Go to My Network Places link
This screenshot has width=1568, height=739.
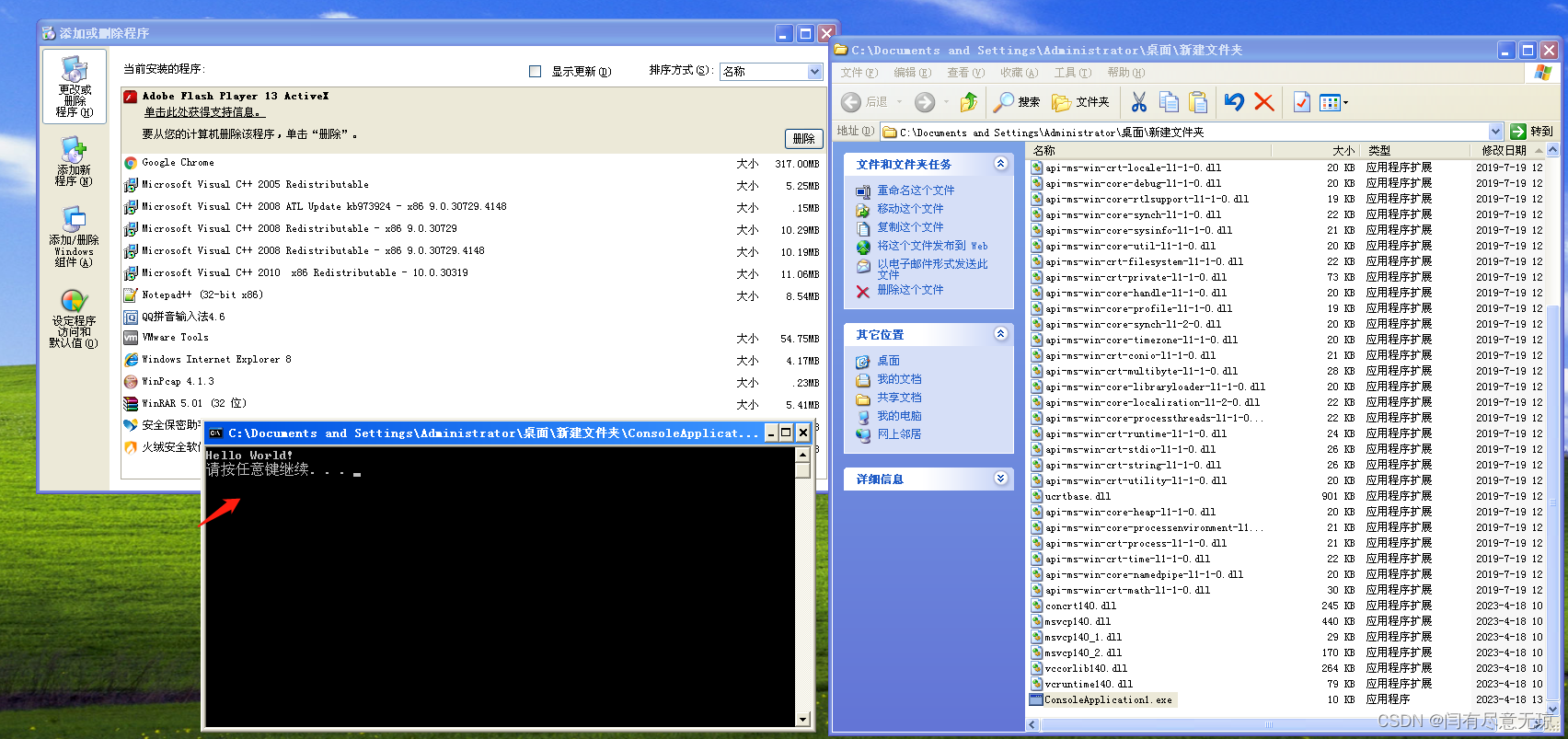coord(899,434)
